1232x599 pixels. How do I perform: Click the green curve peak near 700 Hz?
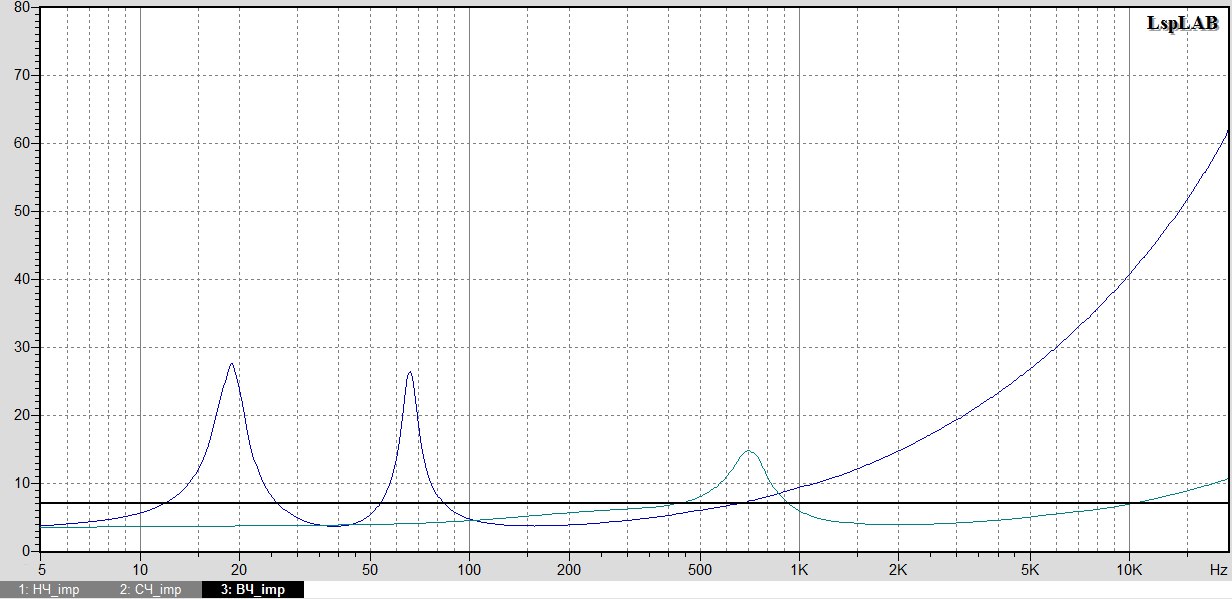coord(747,452)
